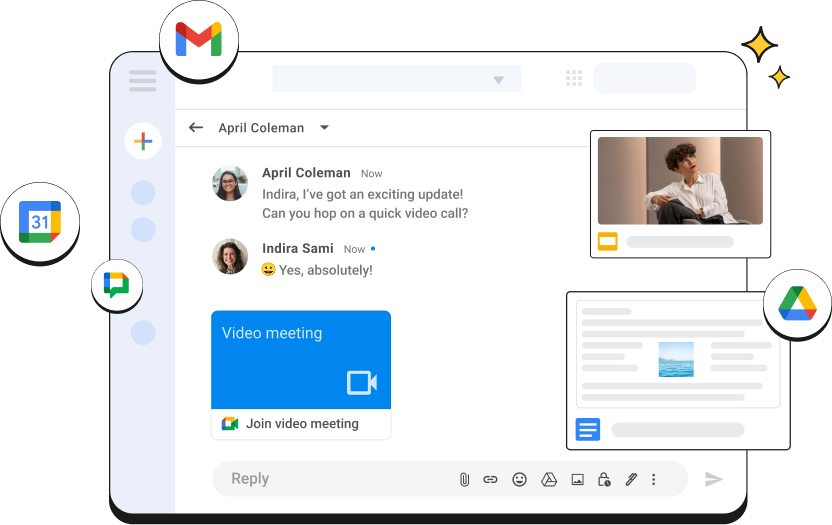Expand the April Coleman dropdown arrow
The width and height of the screenshot is (832, 525).
(x=324, y=127)
